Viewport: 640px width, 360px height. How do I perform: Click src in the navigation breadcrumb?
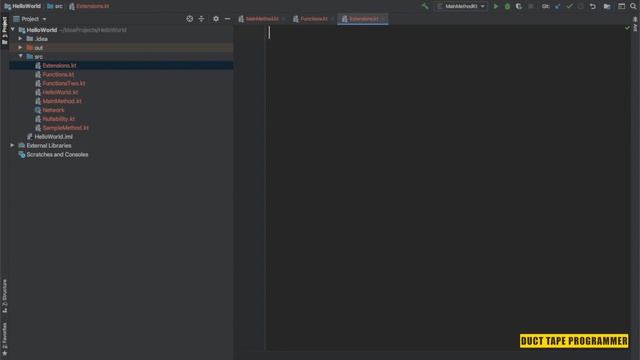[x=59, y=6]
